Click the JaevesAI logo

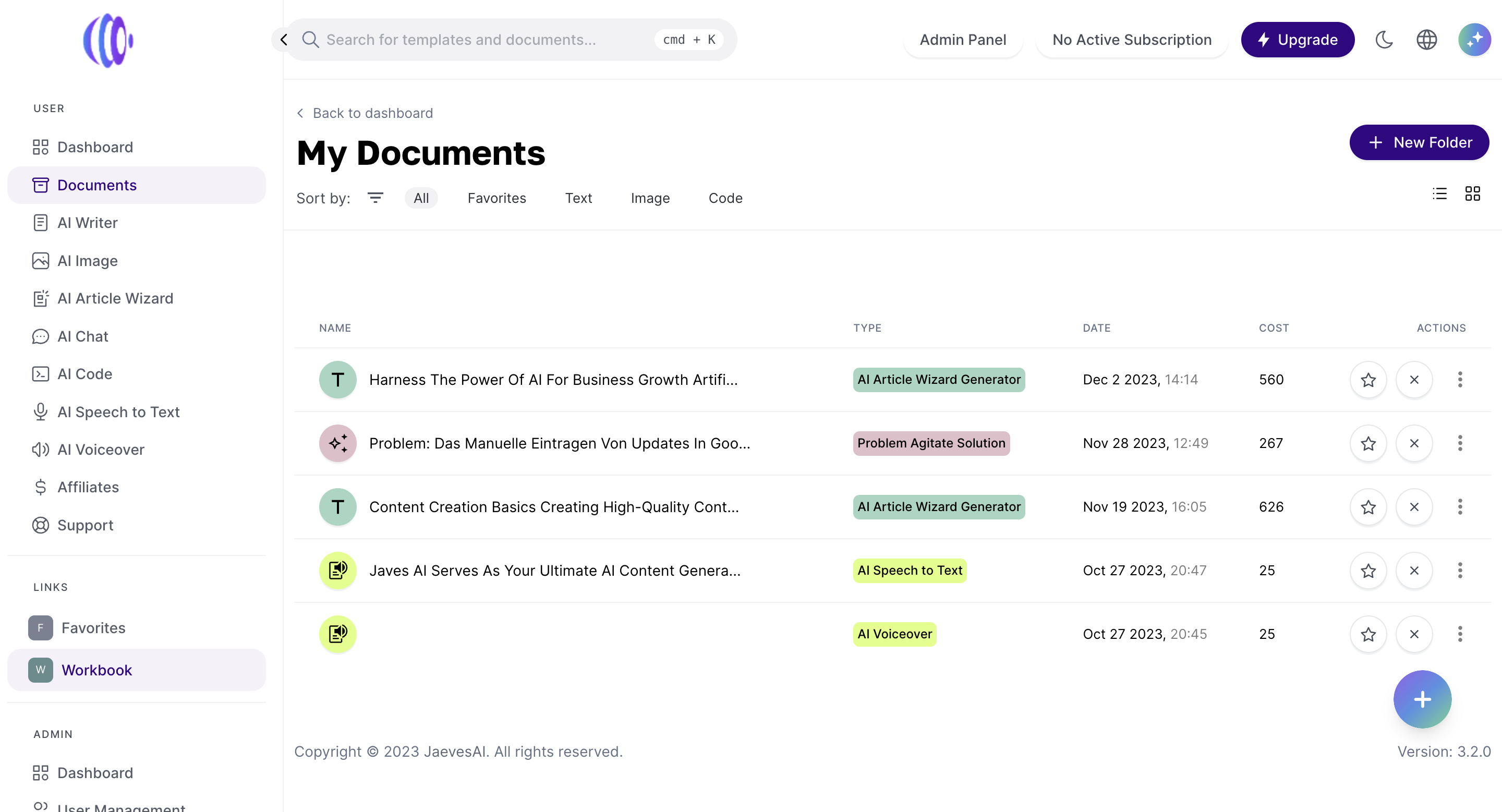(108, 40)
